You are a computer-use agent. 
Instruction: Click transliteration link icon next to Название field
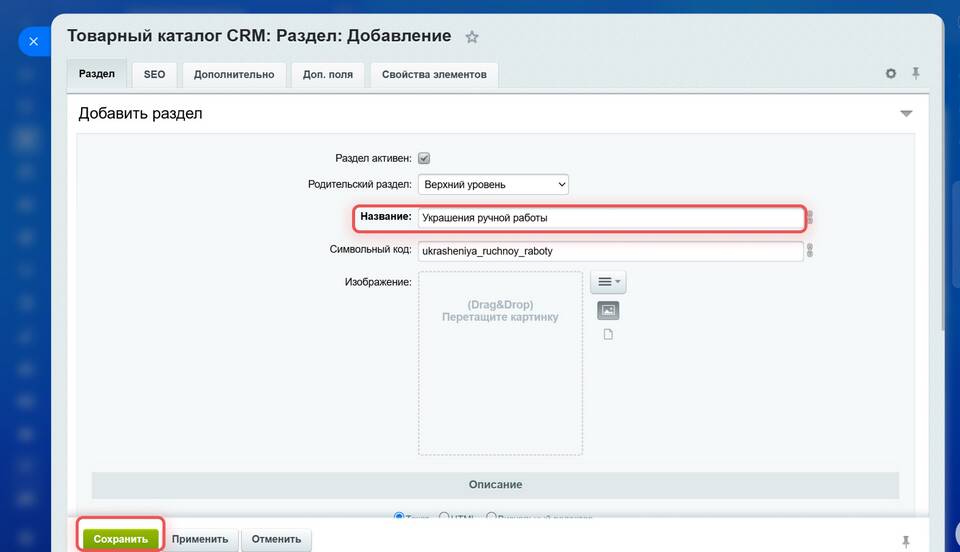810,217
